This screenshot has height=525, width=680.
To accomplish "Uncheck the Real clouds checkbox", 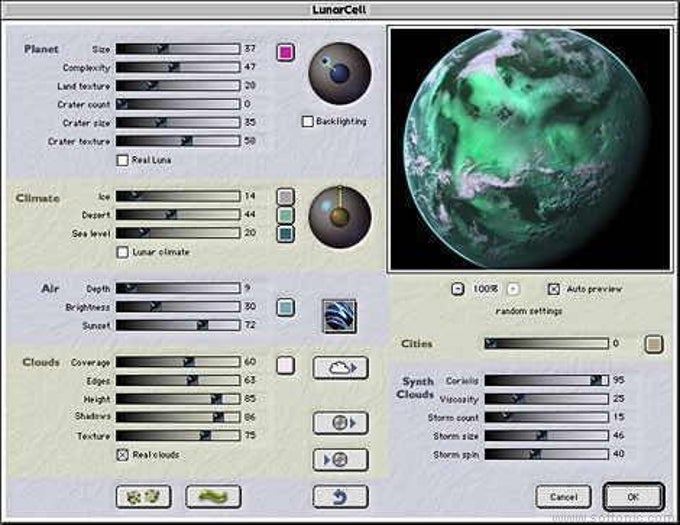I will point(123,455).
